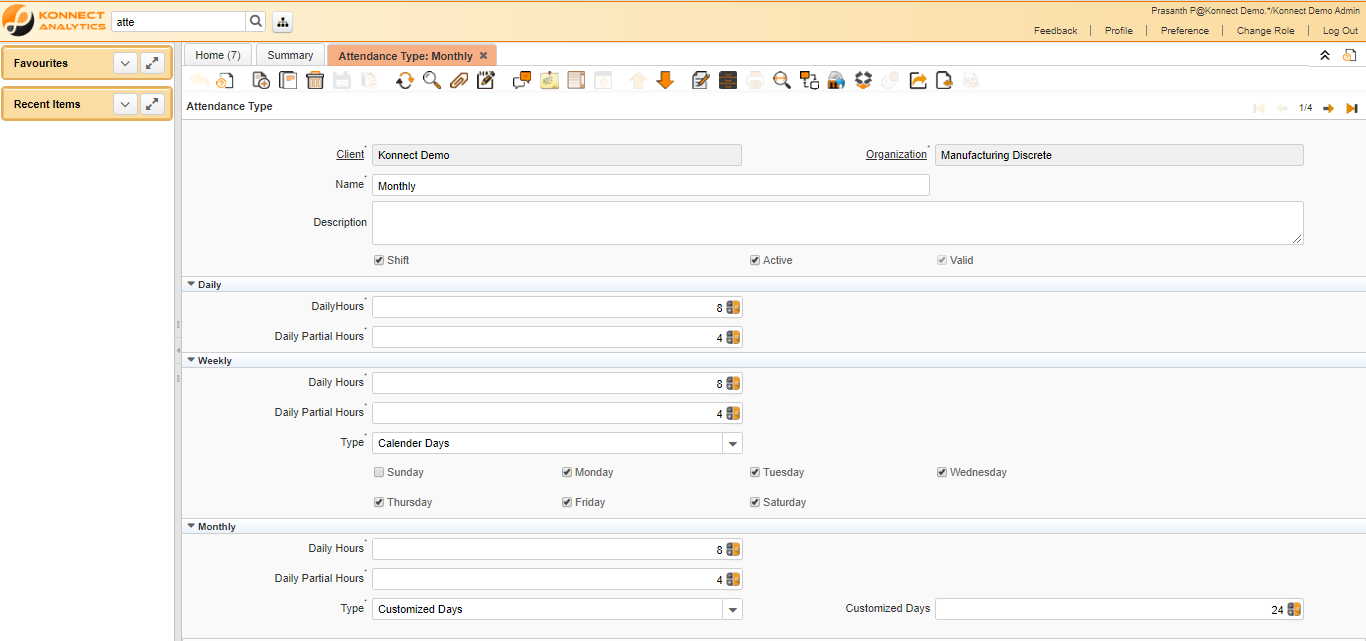Click the zoom across magnifier icon
1366x641 pixels.
coord(782,80)
